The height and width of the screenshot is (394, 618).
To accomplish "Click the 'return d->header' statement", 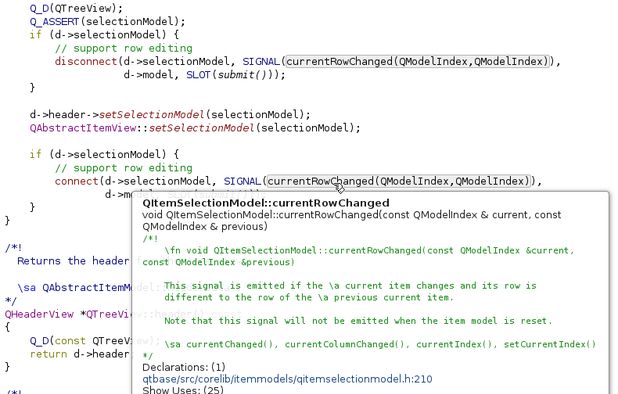I will pos(79,354).
